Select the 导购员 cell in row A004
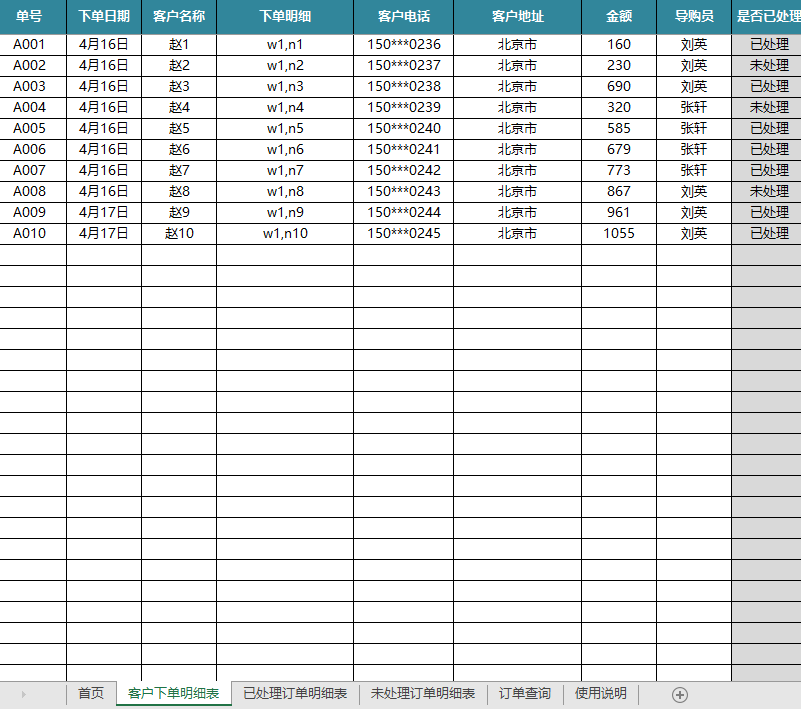Screen dimensions: 801x709 click(694, 108)
